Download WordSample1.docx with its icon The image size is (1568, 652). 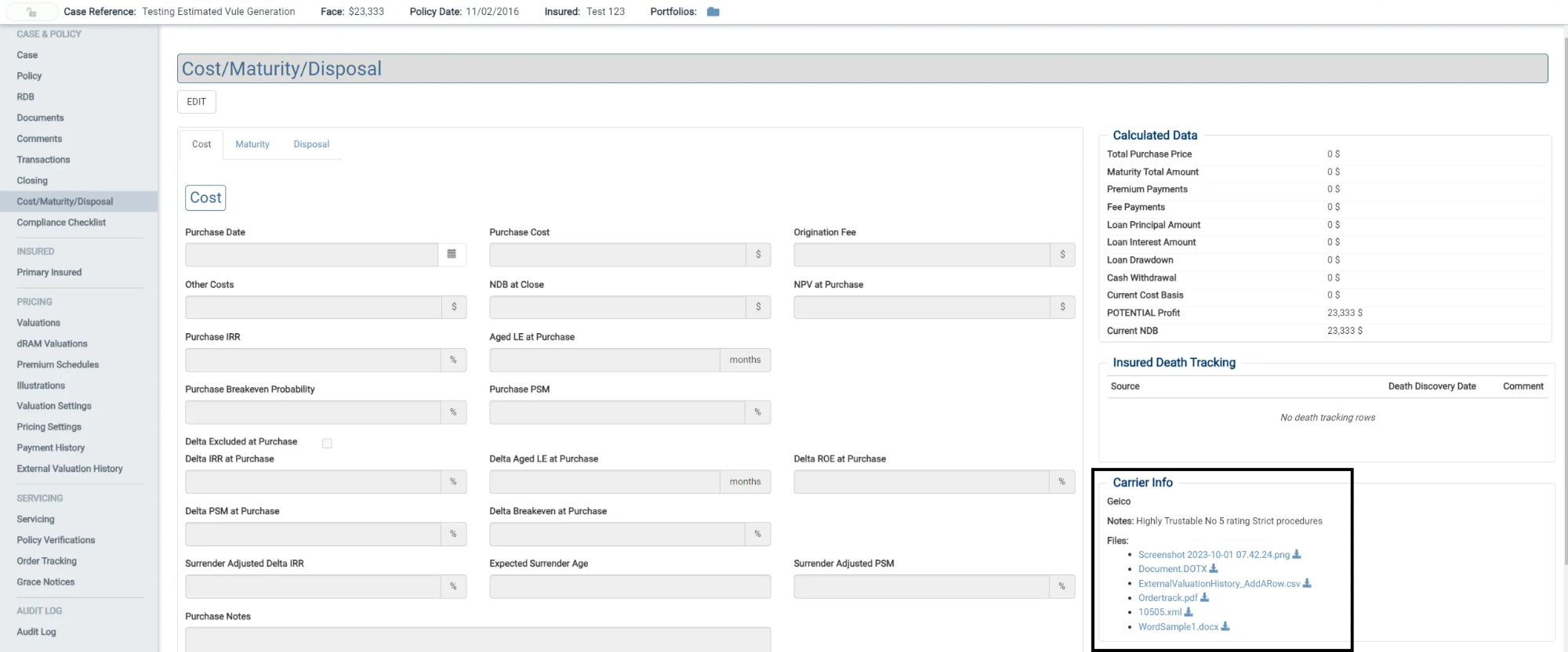[1225, 627]
